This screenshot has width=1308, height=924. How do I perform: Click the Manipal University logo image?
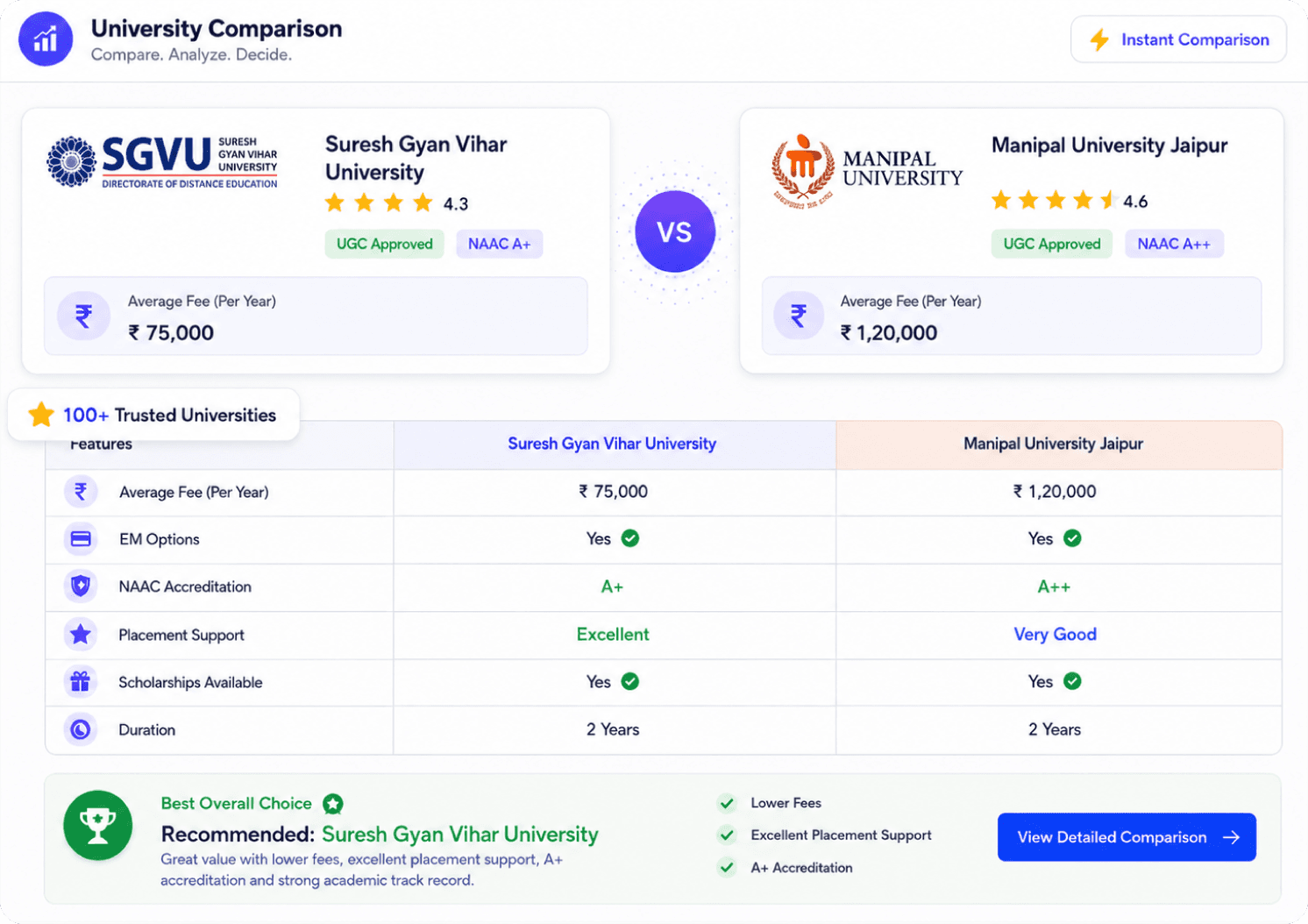pos(867,170)
